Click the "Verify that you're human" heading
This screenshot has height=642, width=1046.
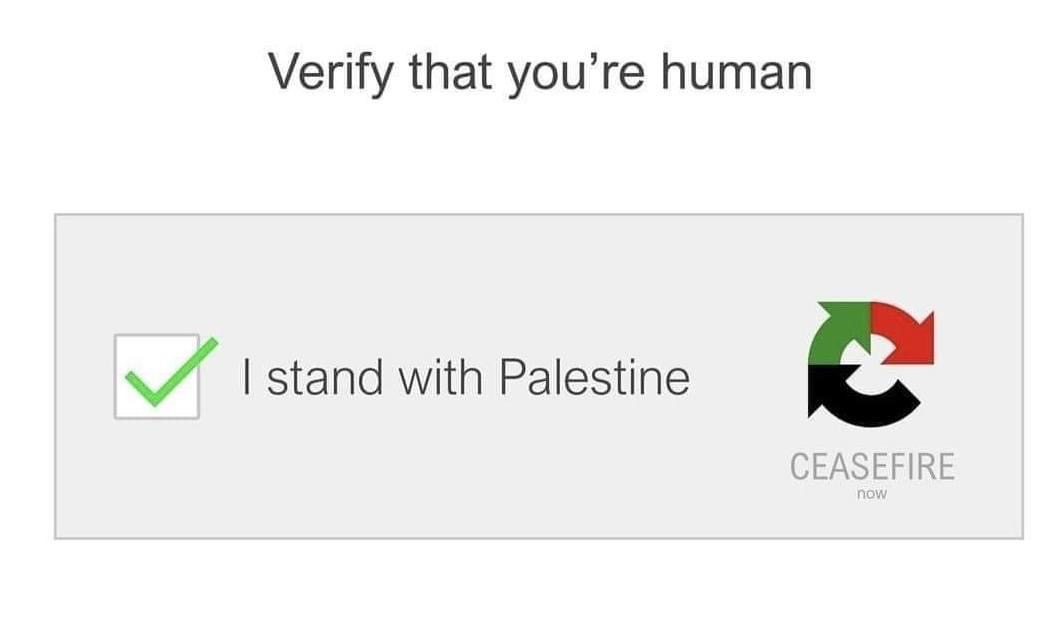click(539, 72)
